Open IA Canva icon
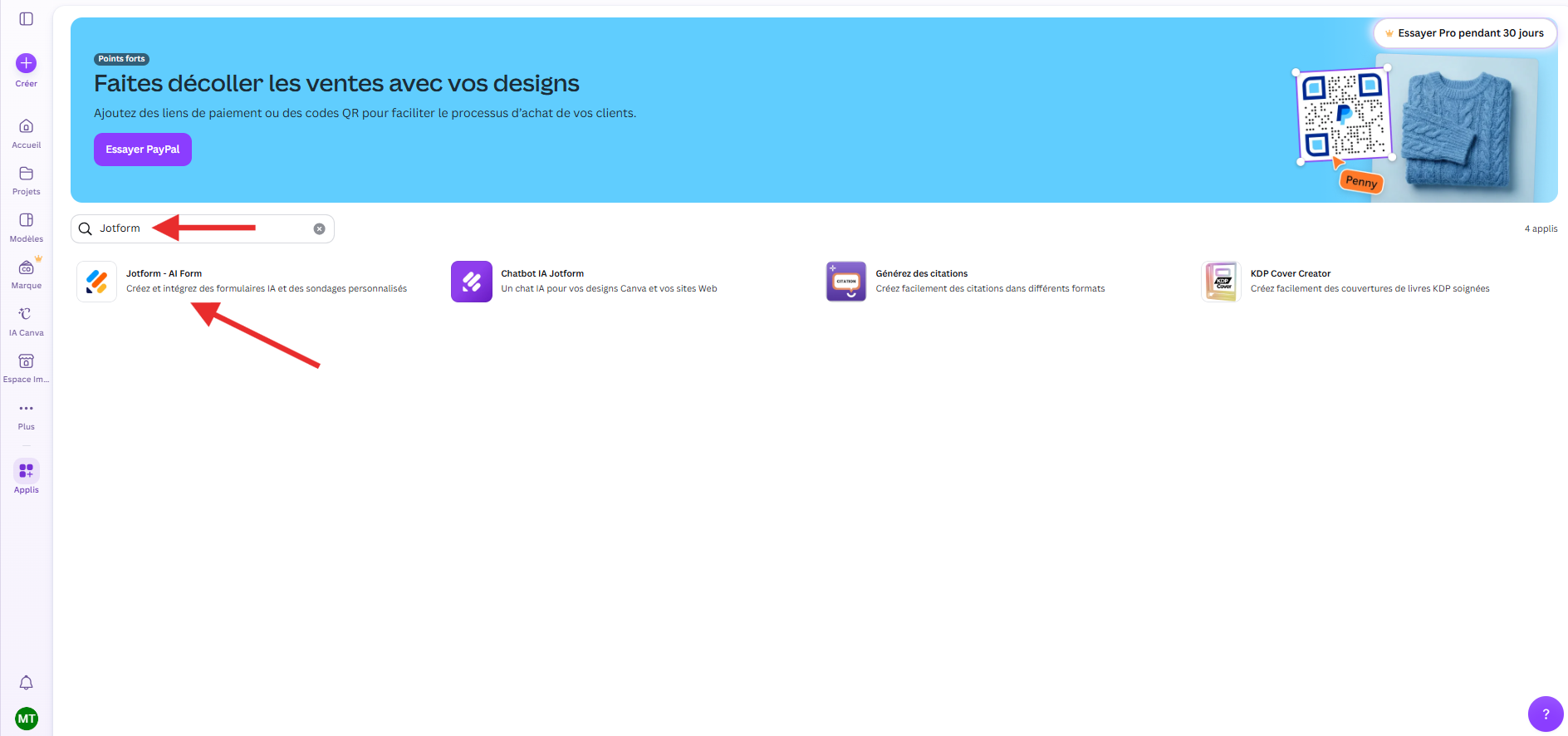Screen dimensions: 1568x736 [x=27, y=314]
